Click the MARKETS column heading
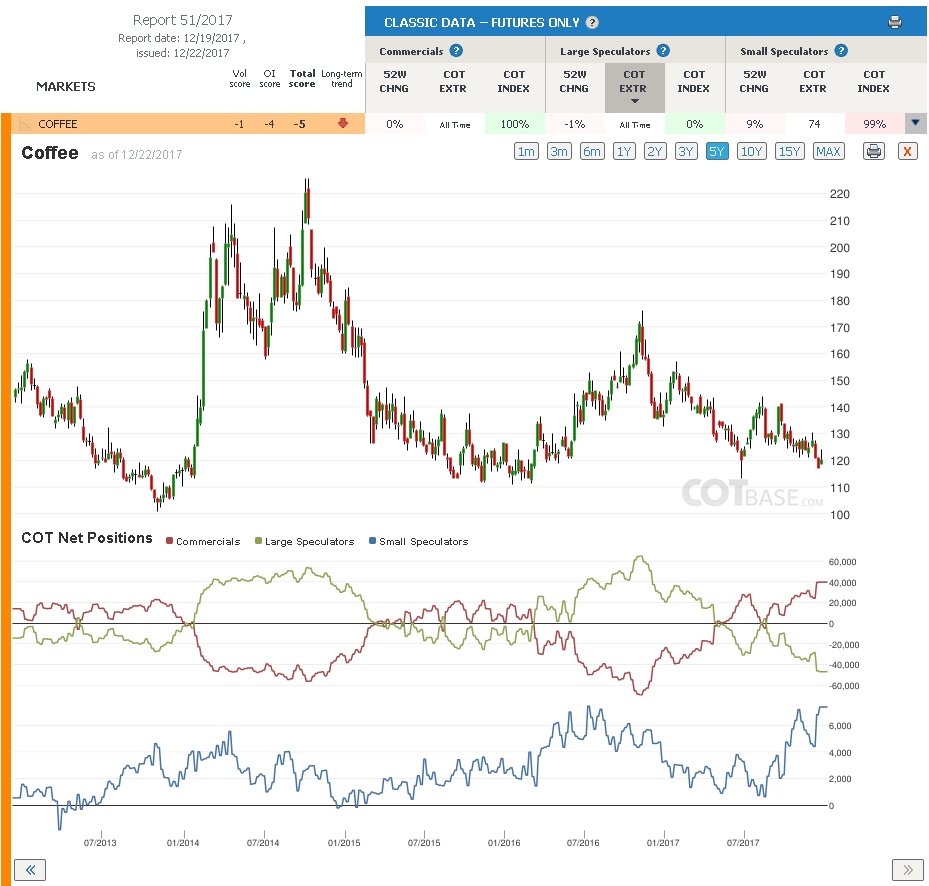This screenshot has width=929, height=886. 66,87
